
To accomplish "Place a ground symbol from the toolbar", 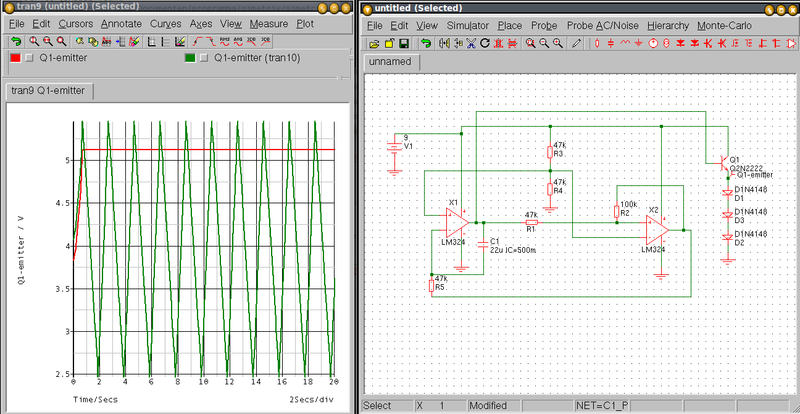I will tap(640, 44).
